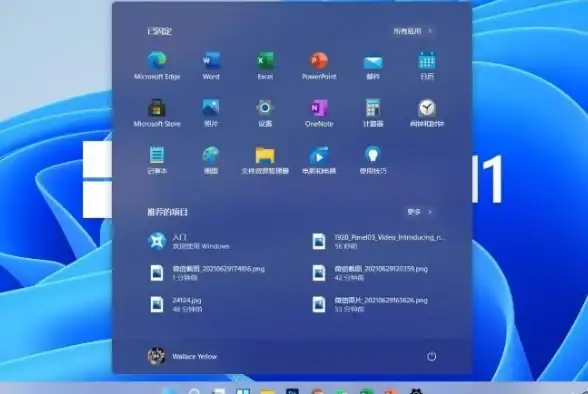The image size is (588, 394).
Task: Launch PowerPoint from pinned apps
Action: (319, 66)
